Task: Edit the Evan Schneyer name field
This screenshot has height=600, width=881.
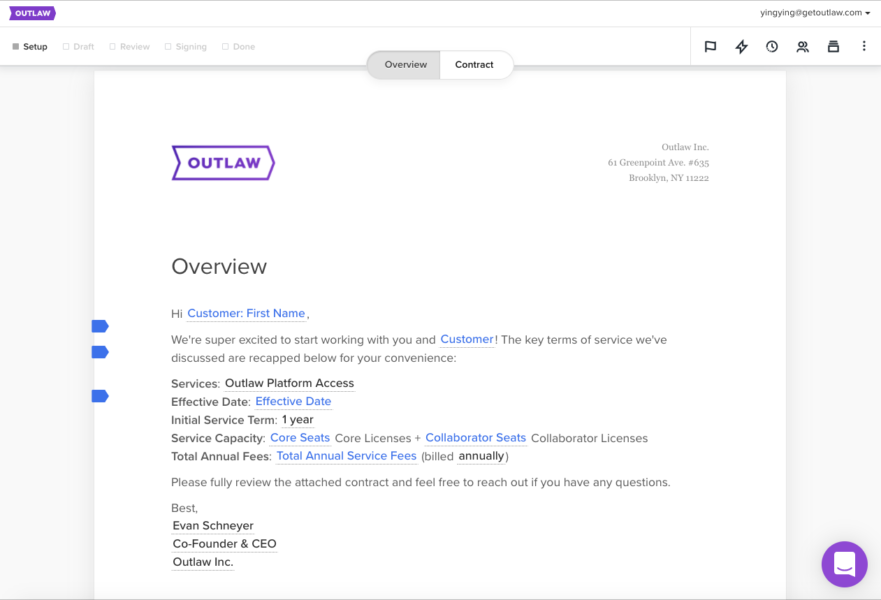Action: pos(213,526)
